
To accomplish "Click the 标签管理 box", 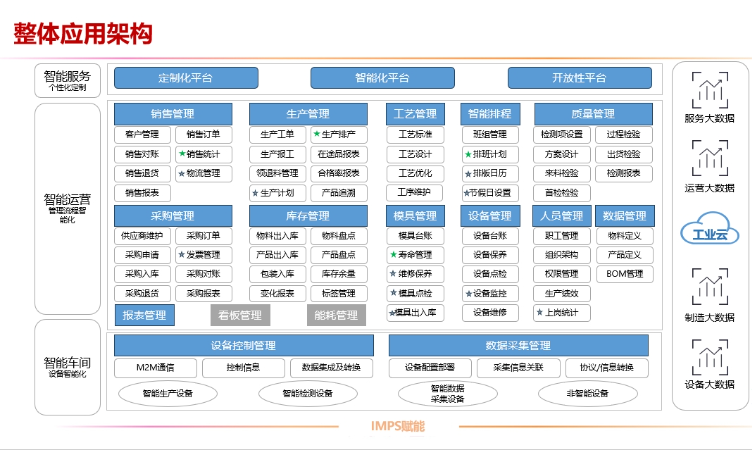I will point(339,293).
